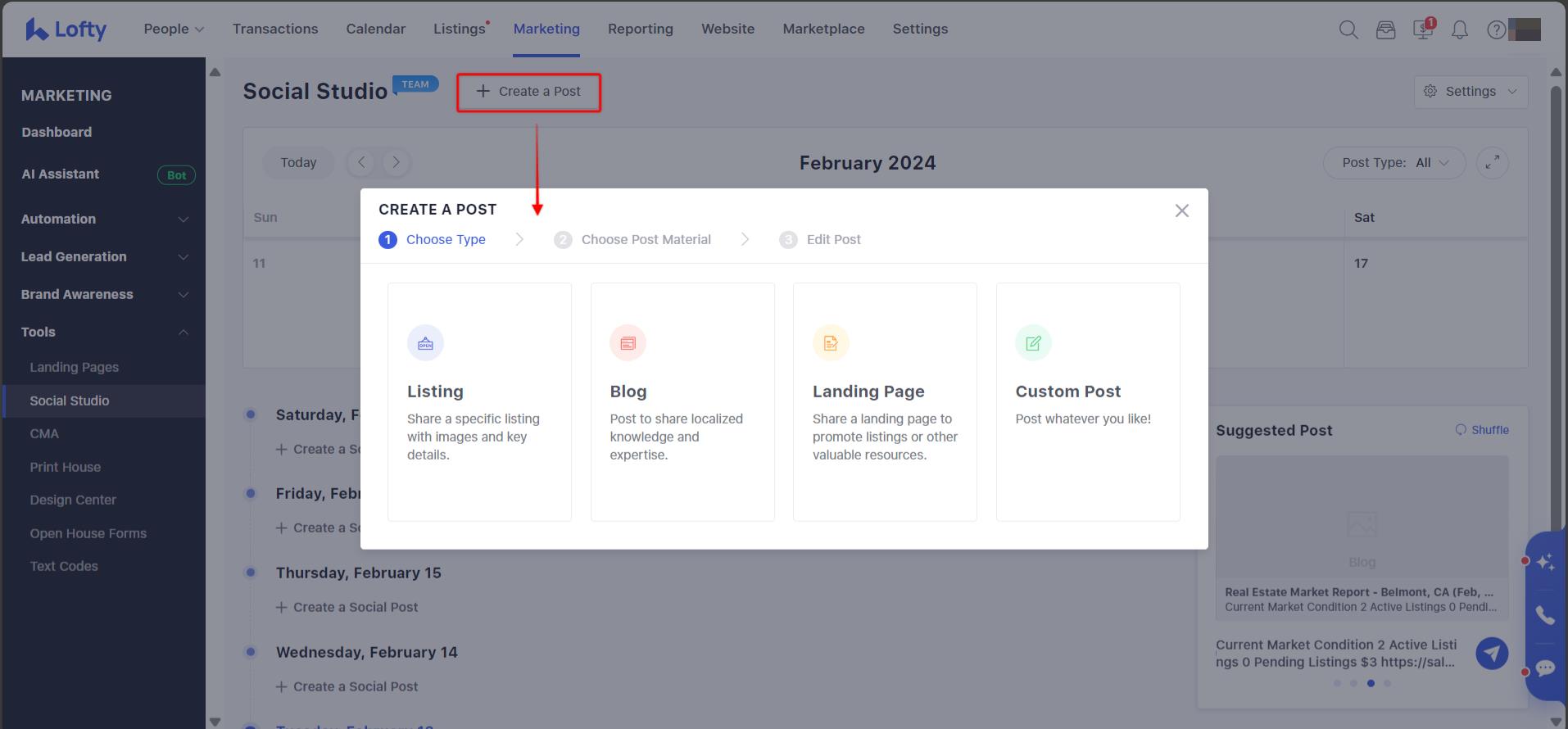Screen dimensions: 1568x729
Task: Open the screen notification icon with badge
Action: point(1424,28)
